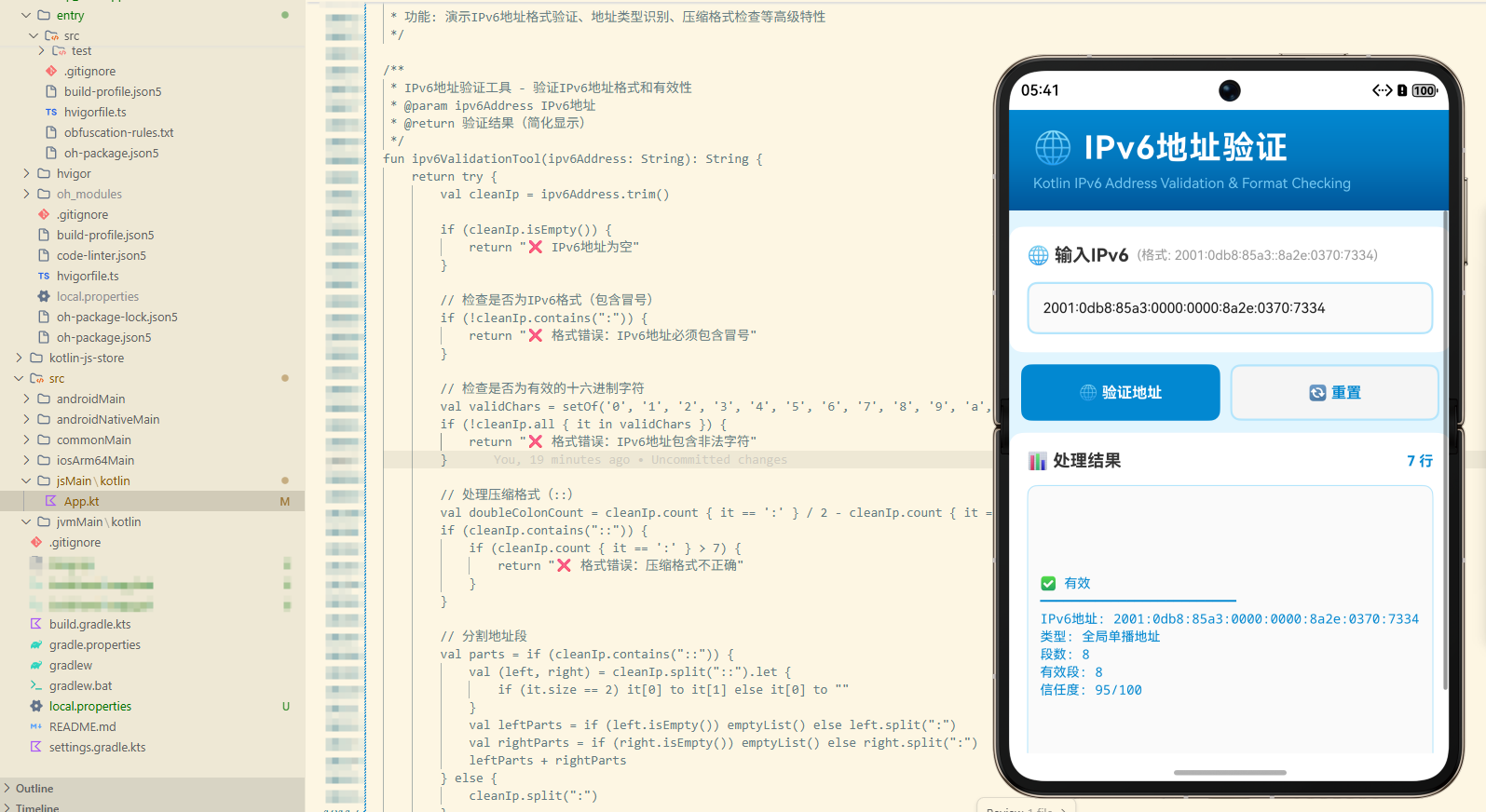This screenshot has width=1486, height=812.
Task: Expand the androidMain folder
Action: pyautogui.click(x=26, y=399)
